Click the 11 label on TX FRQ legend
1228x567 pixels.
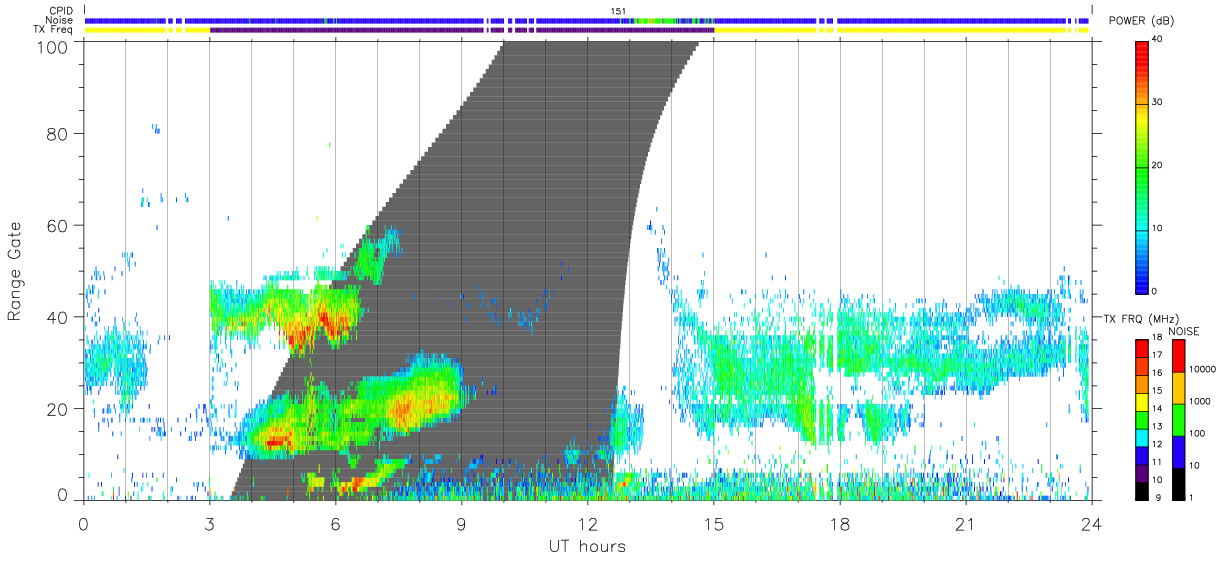(x=1157, y=462)
